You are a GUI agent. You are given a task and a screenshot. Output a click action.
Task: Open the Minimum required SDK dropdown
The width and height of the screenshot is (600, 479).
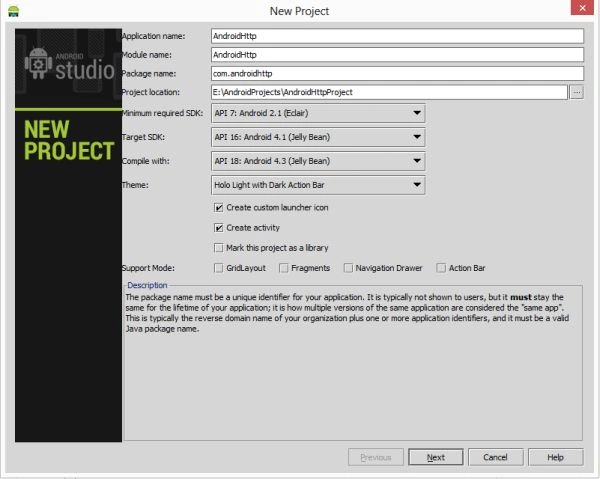pos(318,113)
